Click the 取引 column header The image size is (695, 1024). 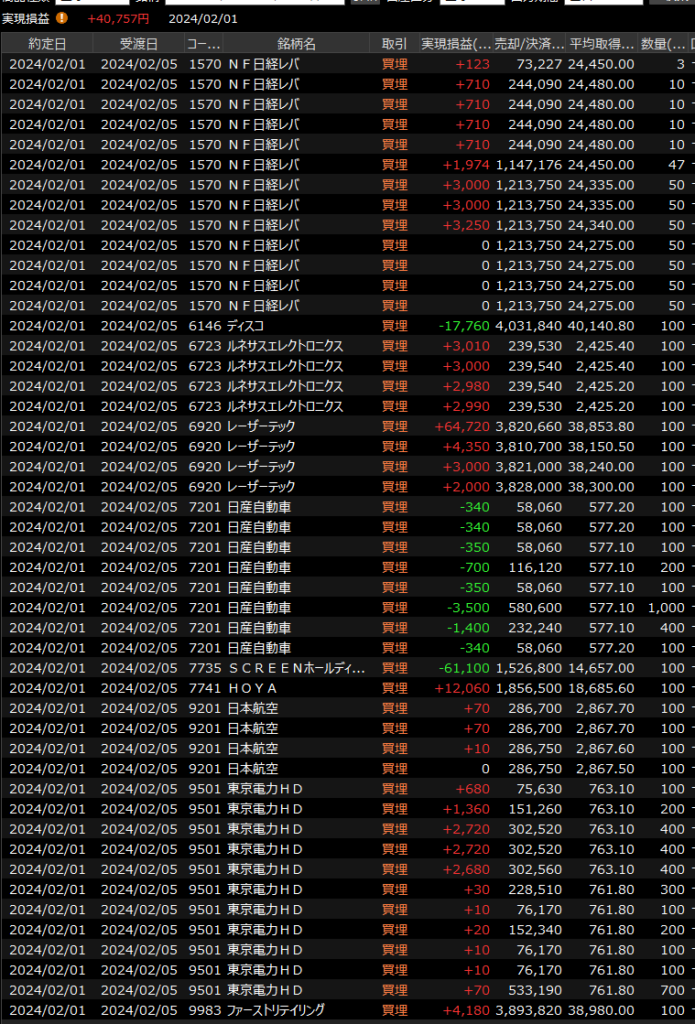(395, 44)
